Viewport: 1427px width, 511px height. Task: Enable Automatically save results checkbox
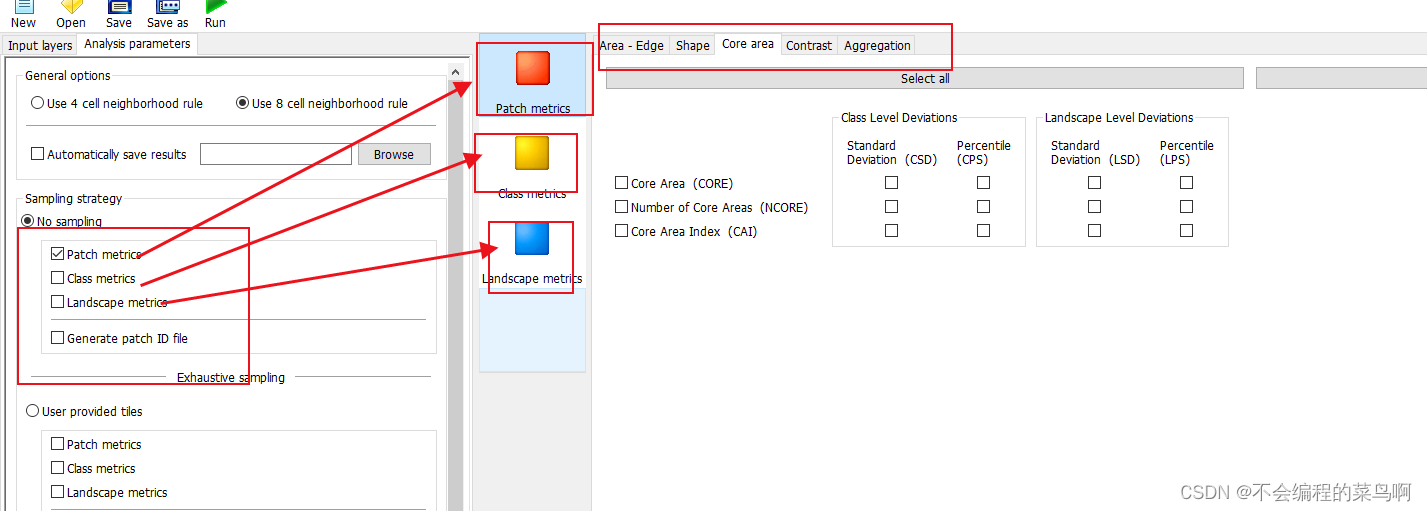tap(38, 154)
